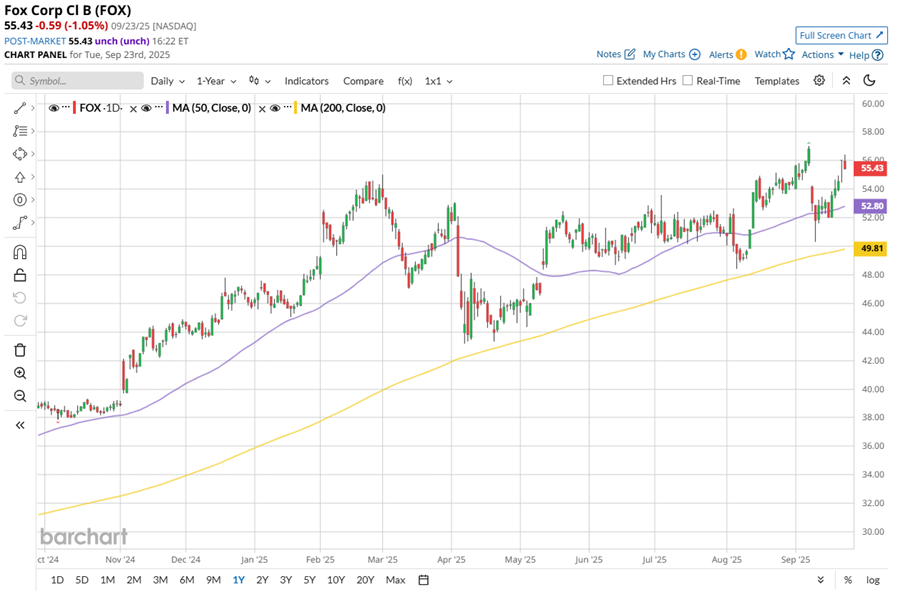Click the My Charts link

[x=664, y=54]
